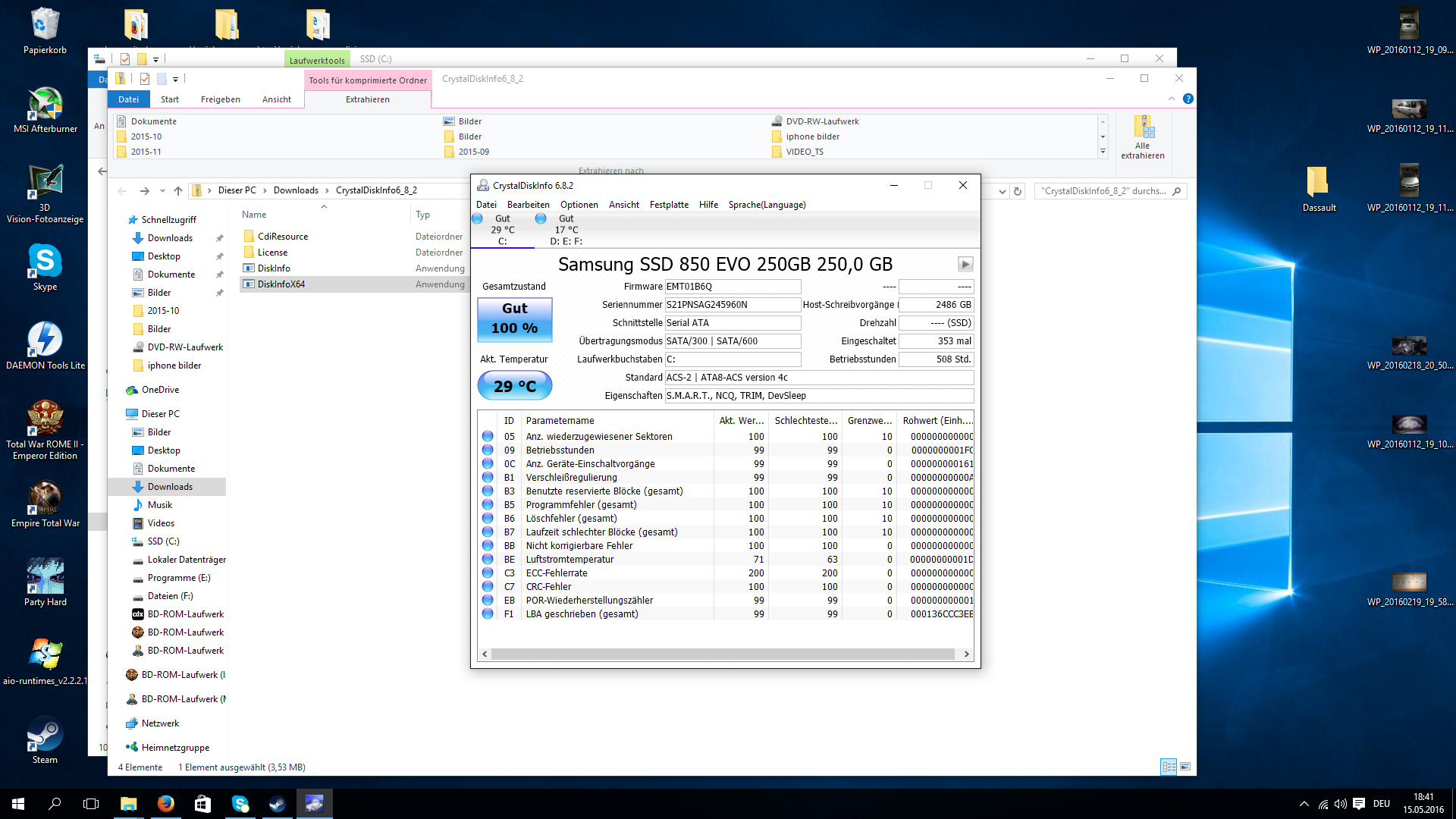Expand the extract destinations list
Viewport: 1456px width, 819px height.
tap(1103, 152)
